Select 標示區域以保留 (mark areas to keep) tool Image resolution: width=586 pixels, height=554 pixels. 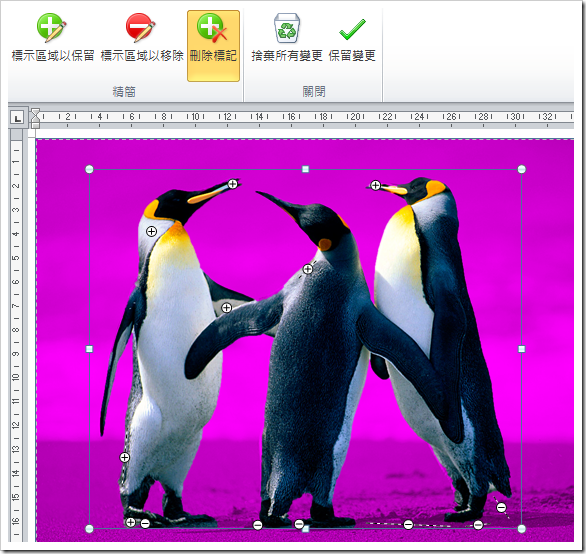click(52, 37)
